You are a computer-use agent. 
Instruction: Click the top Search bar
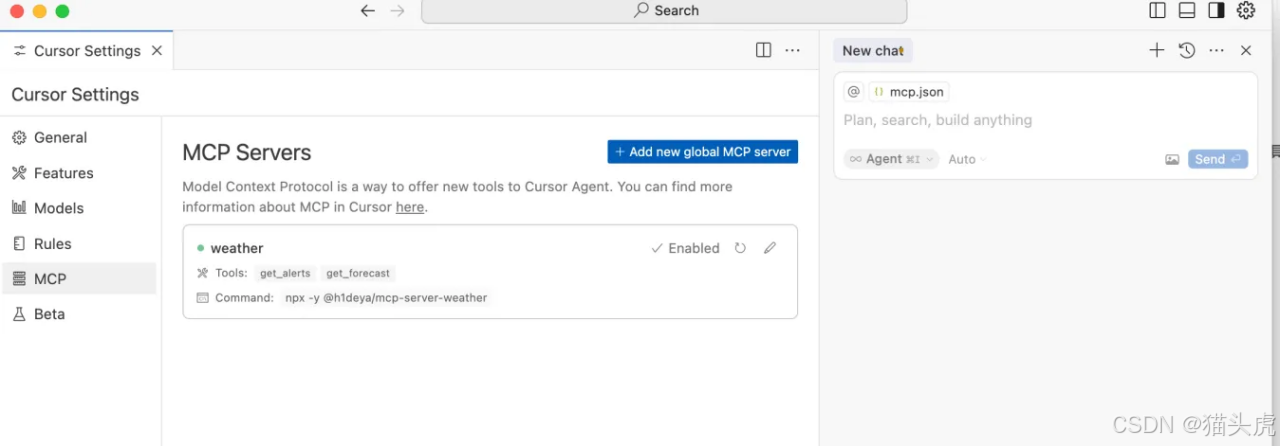pyautogui.click(x=664, y=11)
